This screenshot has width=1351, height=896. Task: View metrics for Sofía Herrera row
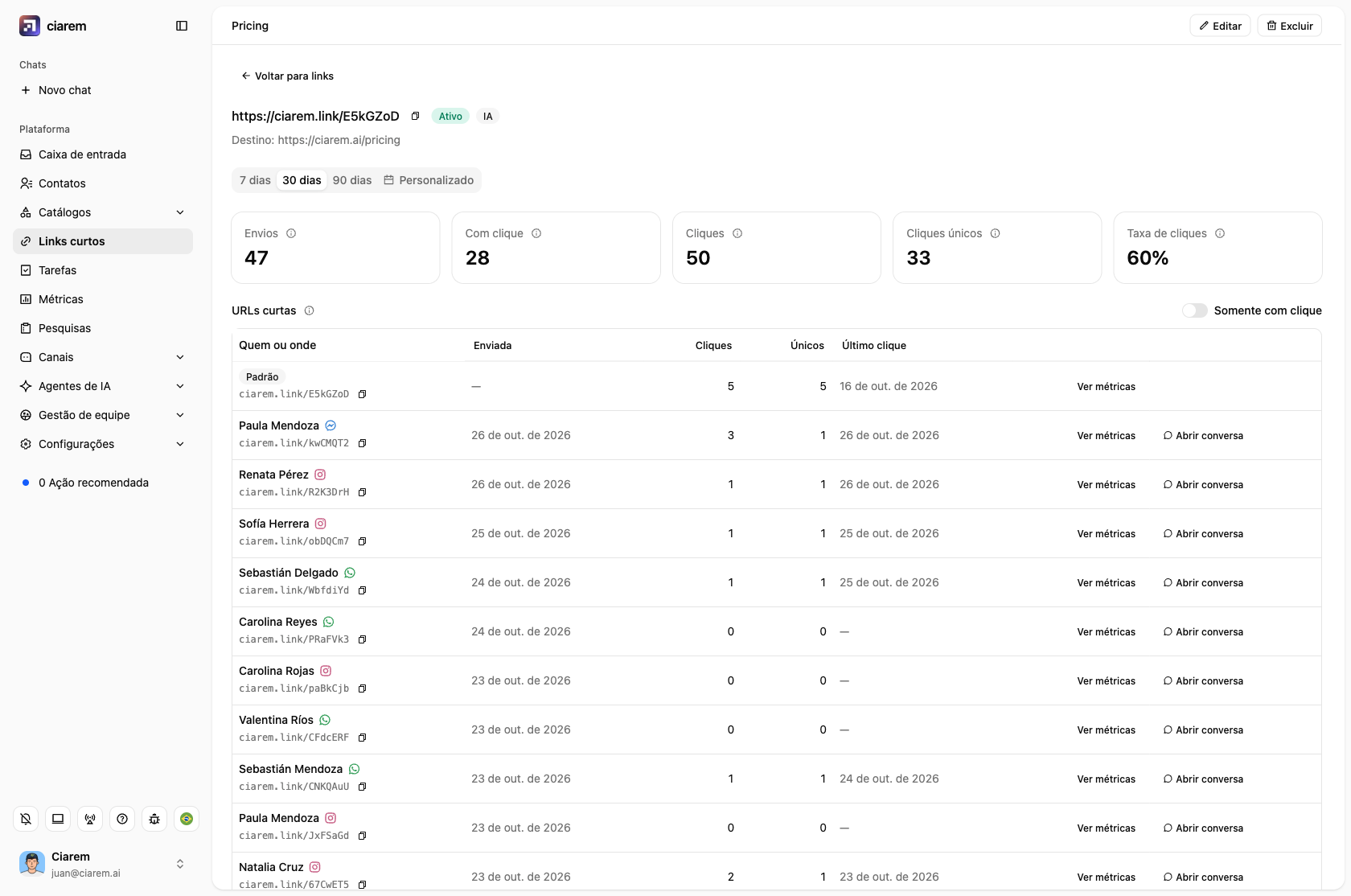click(x=1107, y=533)
